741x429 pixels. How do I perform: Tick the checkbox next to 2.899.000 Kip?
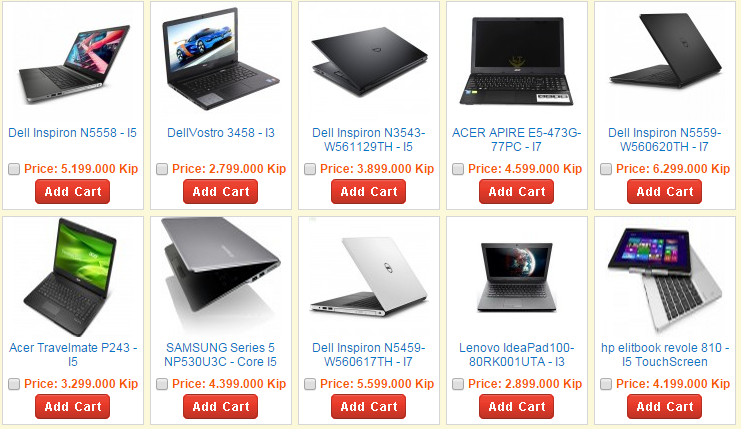tap(458, 384)
